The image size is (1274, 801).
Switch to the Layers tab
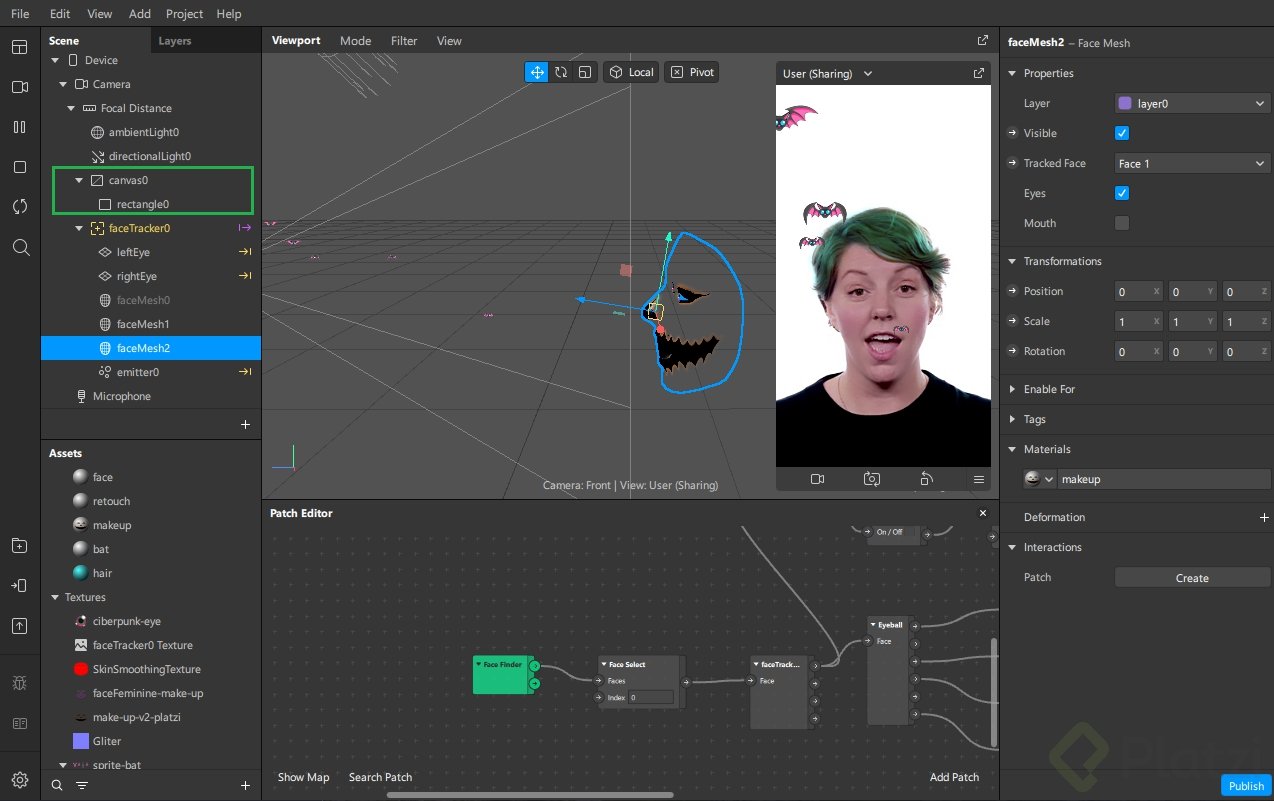[175, 41]
